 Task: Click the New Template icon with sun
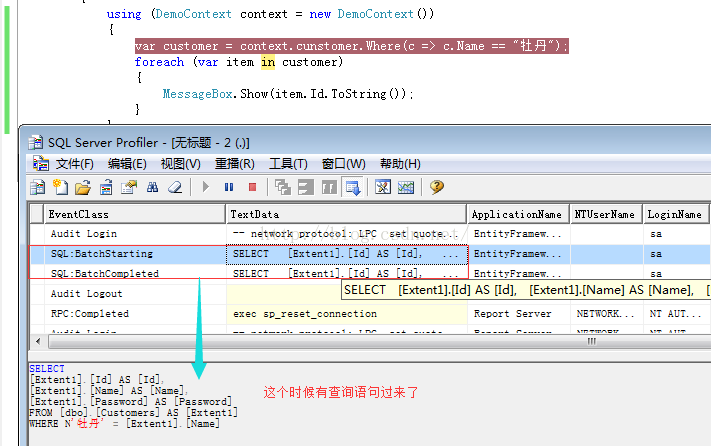point(60,187)
